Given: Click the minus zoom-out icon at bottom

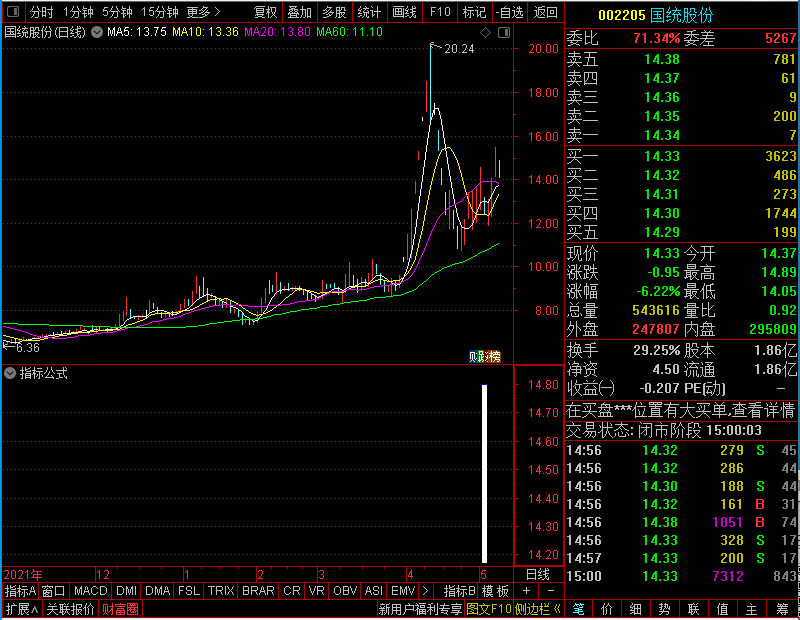Looking at the screenshot, I should coord(551,591).
